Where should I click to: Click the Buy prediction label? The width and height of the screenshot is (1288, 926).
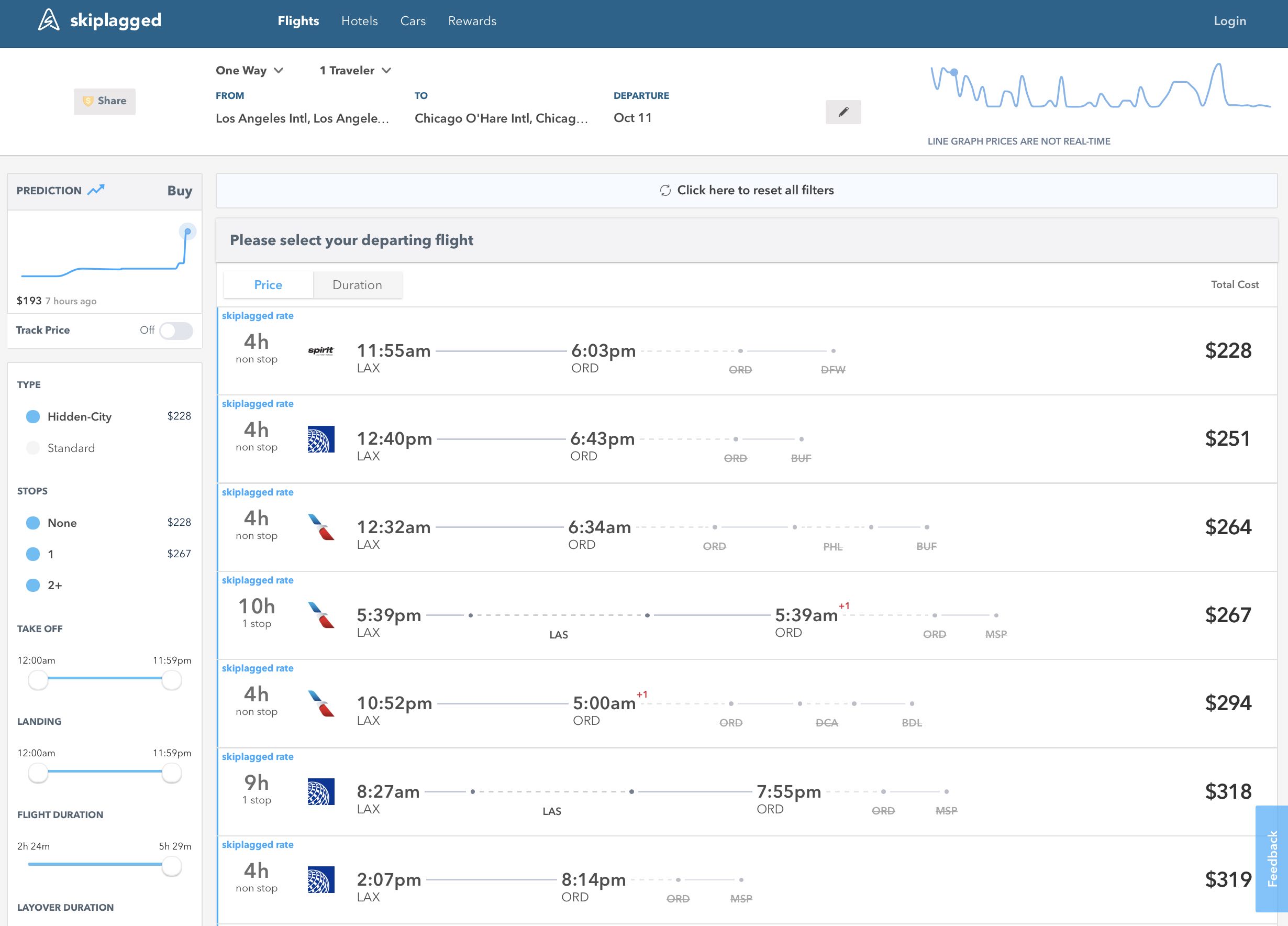point(180,191)
